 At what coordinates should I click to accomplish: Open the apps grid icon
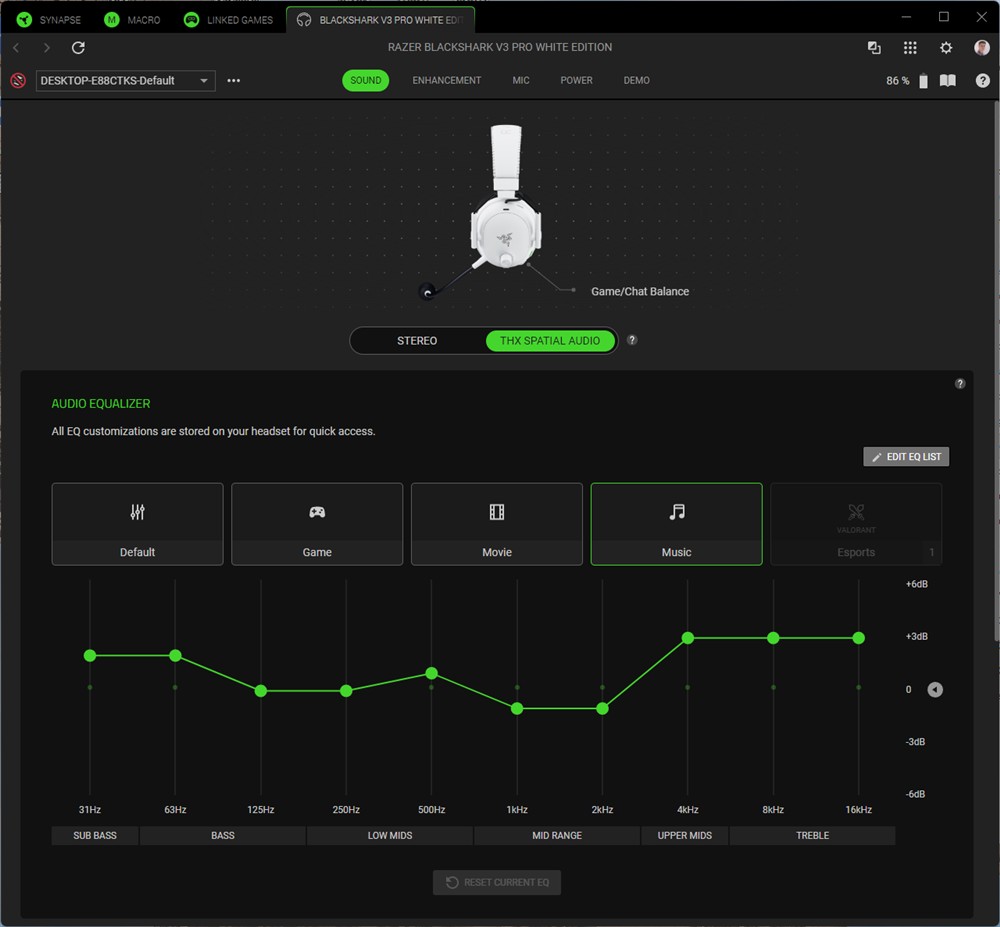click(x=910, y=48)
